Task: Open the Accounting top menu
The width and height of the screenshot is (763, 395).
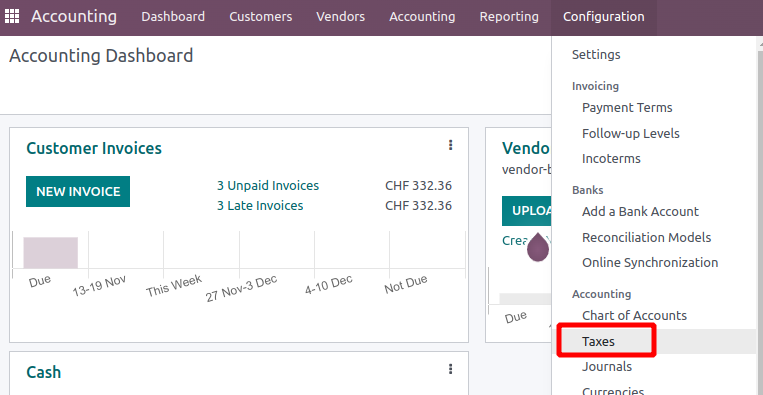Action: [x=422, y=17]
